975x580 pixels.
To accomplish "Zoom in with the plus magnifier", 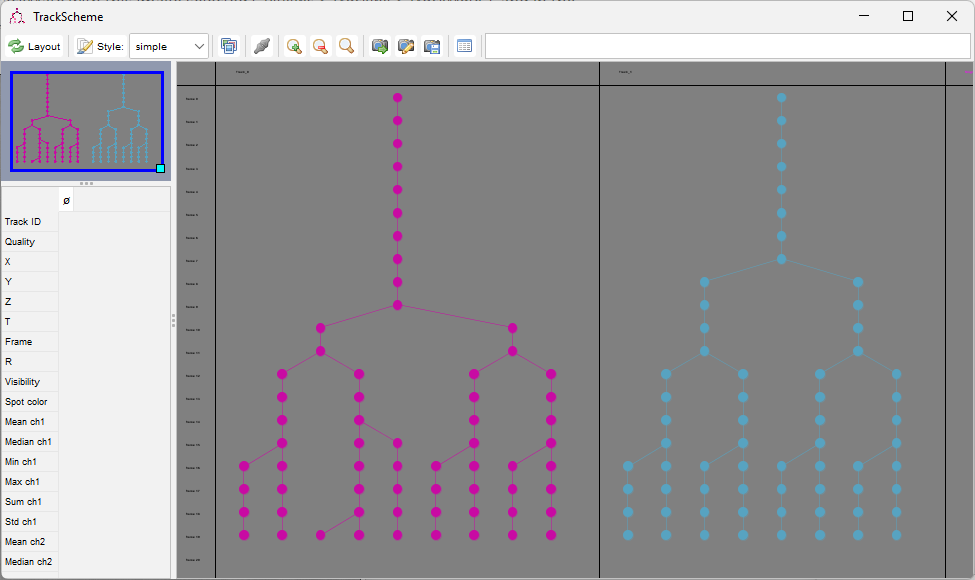I will pos(294,47).
